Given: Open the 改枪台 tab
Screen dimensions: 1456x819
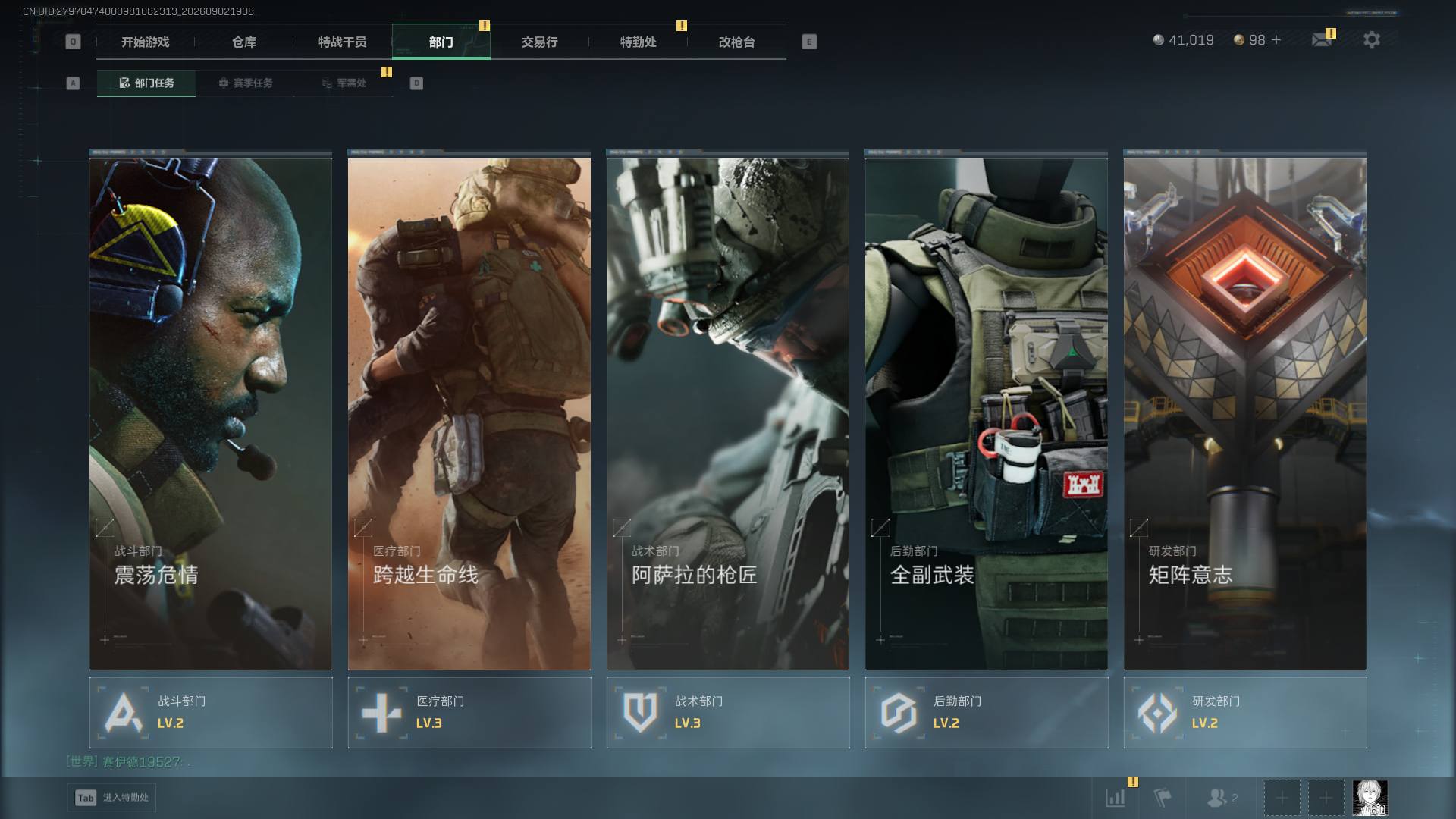Looking at the screenshot, I should click(x=737, y=42).
